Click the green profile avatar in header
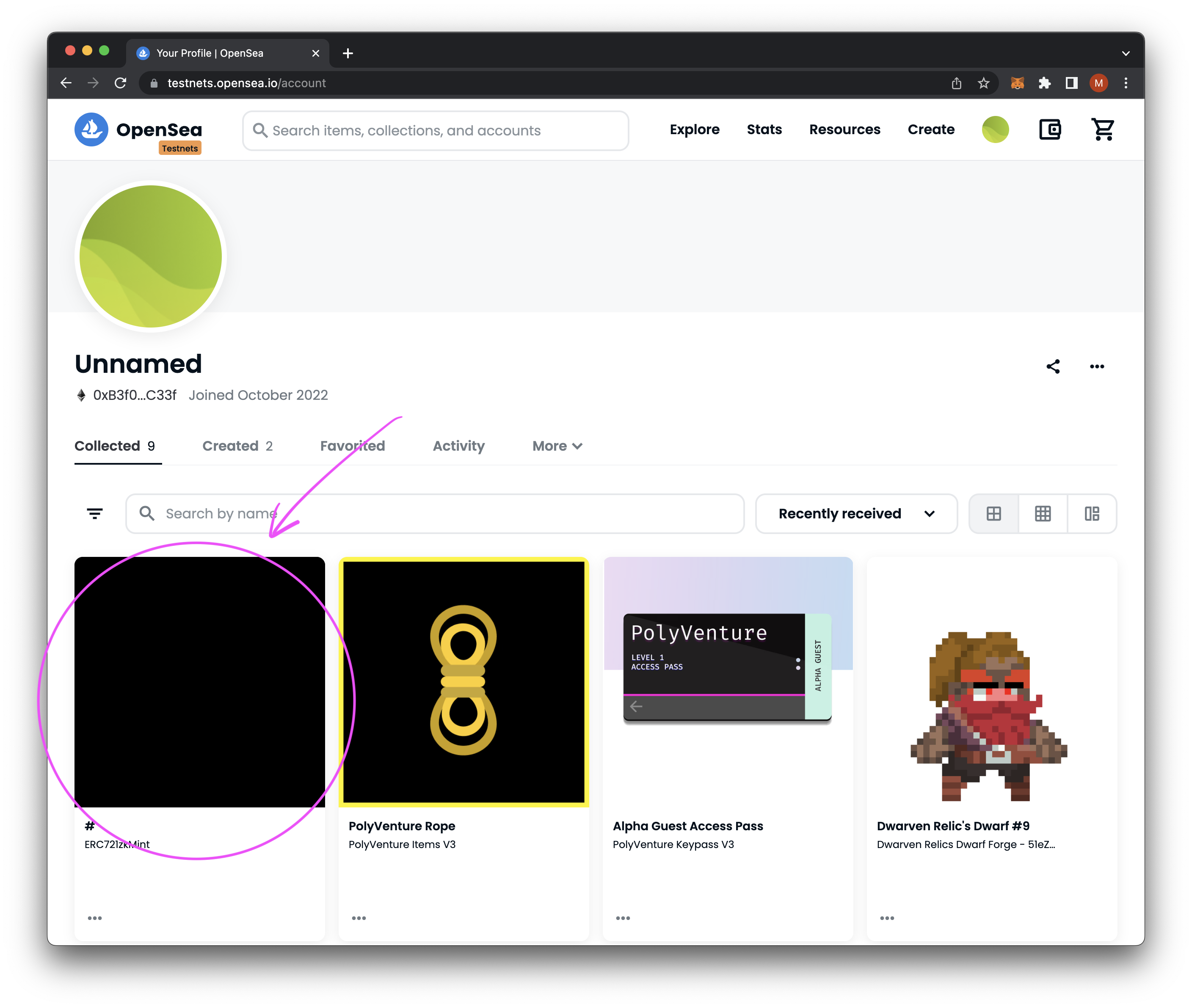 coord(995,130)
